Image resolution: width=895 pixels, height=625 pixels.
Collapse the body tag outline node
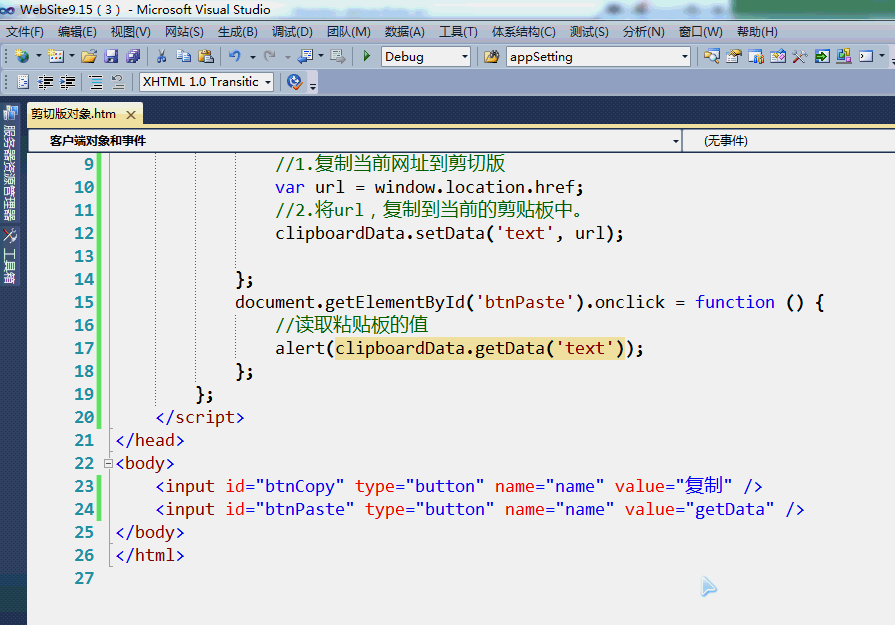(108, 464)
